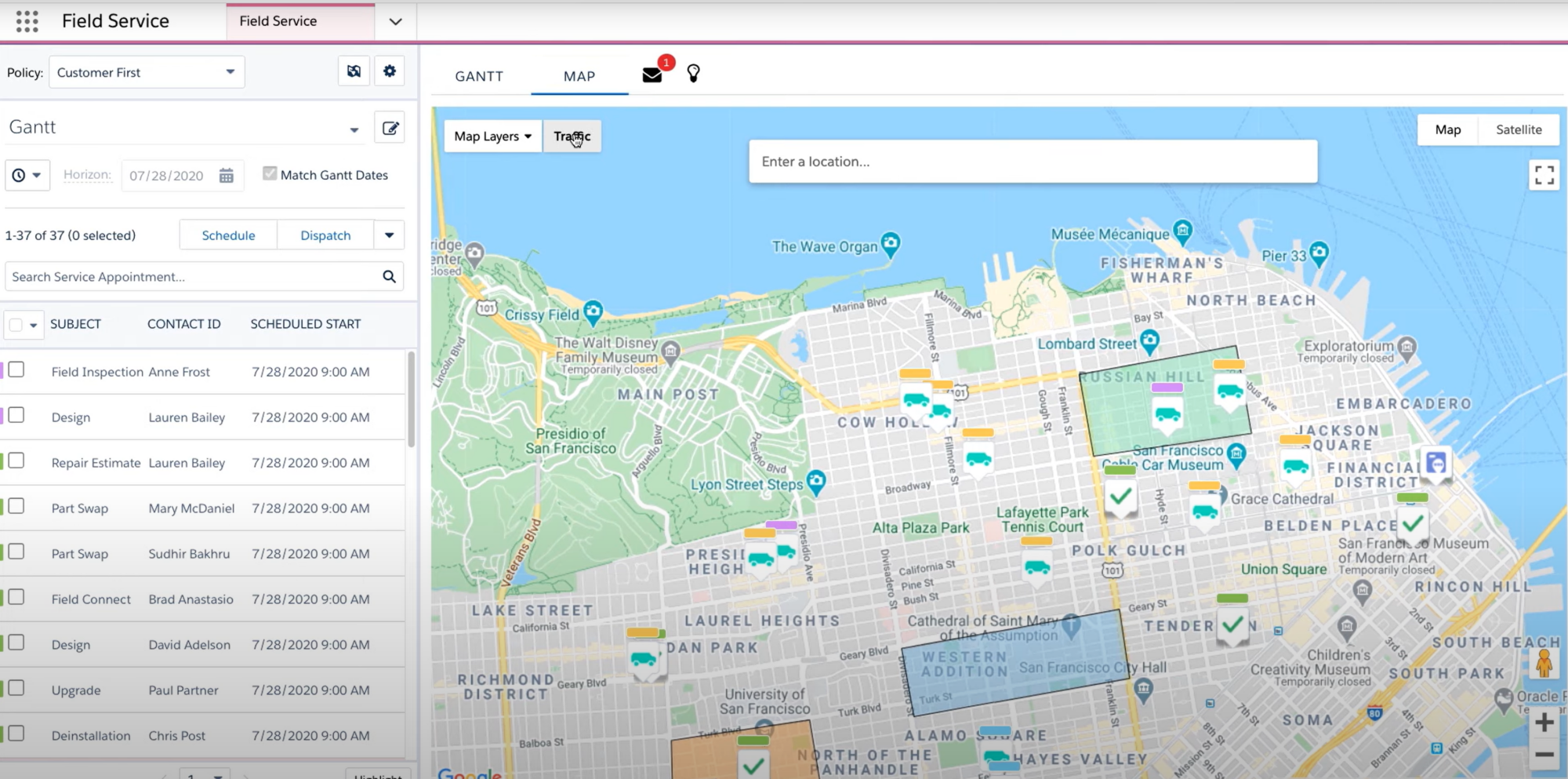
Task: Check the Part Swap Sudhir Bakhru row
Action: tap(16, 551)
